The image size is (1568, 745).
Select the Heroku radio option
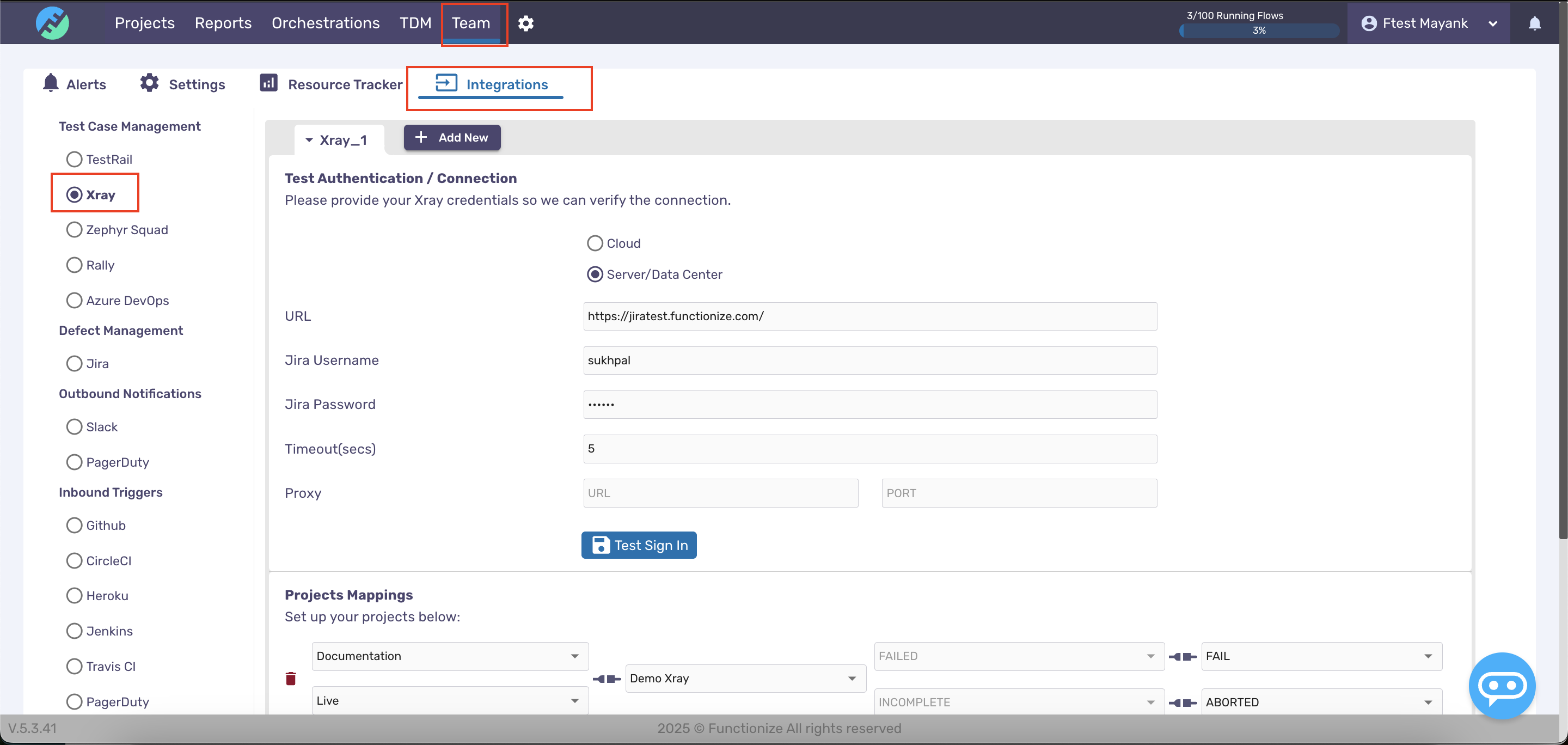(x=74, y=595)
